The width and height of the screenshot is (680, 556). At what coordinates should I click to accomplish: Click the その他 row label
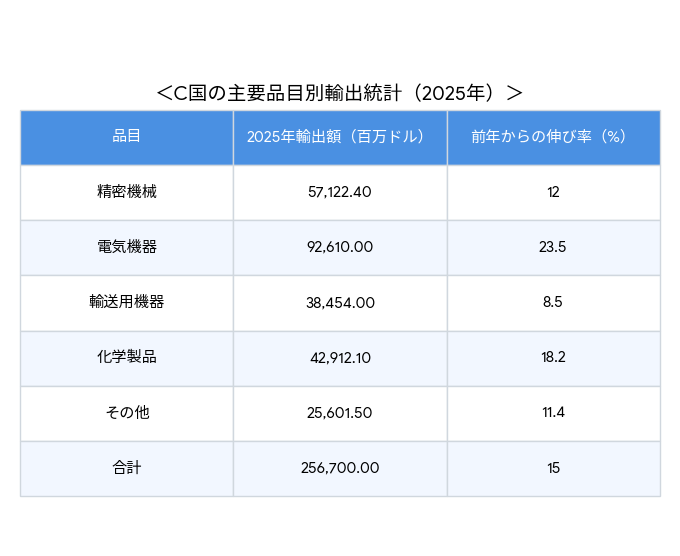[126, 412]
